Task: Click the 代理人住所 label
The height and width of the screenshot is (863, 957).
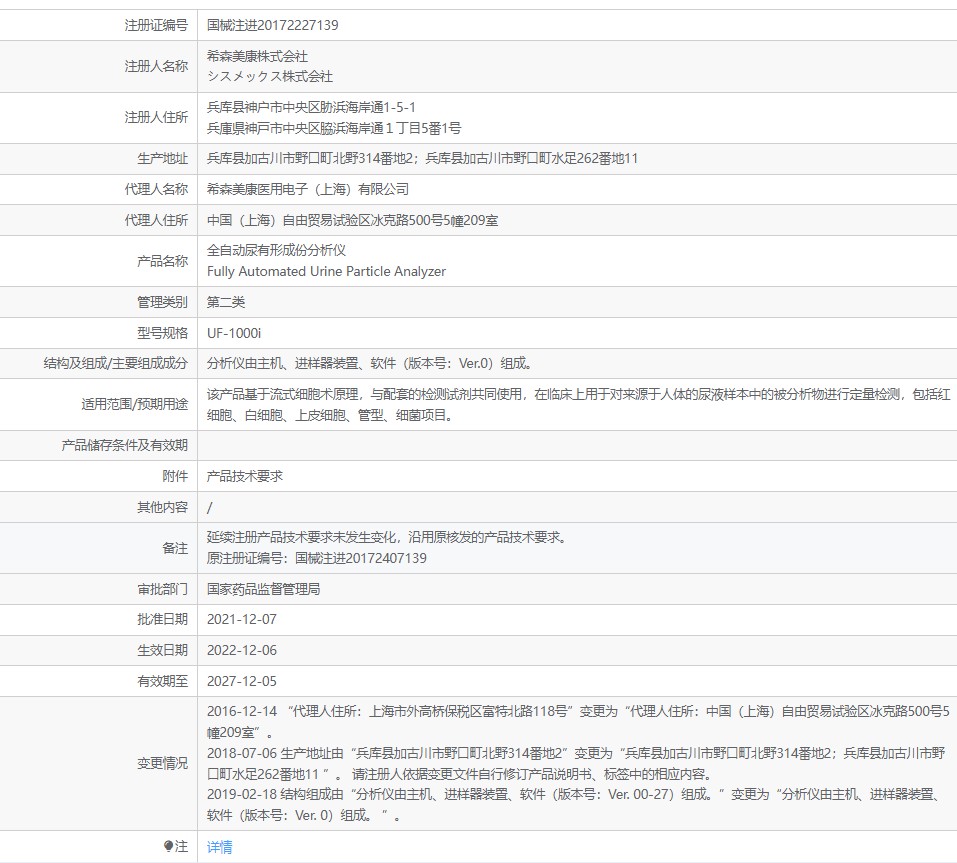Action: pos(156,220)
